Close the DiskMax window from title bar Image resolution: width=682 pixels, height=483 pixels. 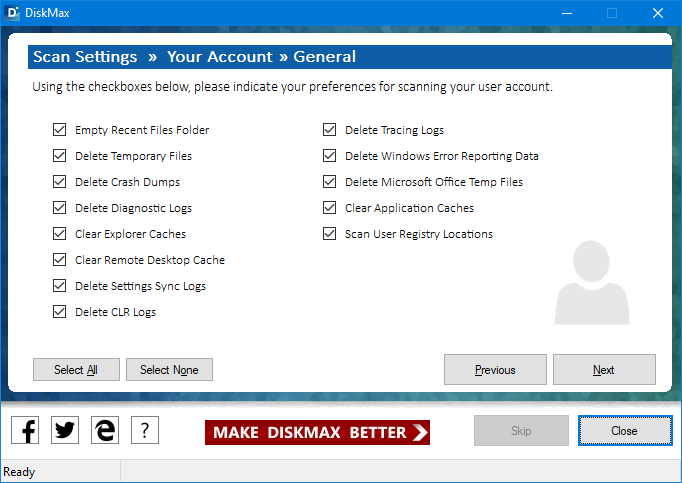tap(658, 13)
